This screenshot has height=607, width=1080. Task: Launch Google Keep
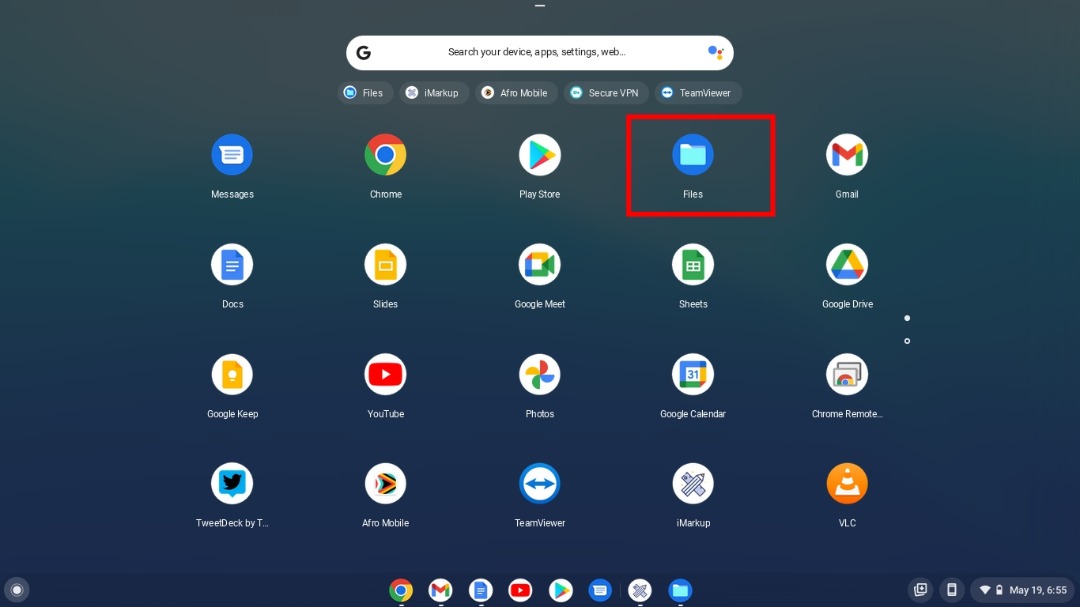(232, 374)
